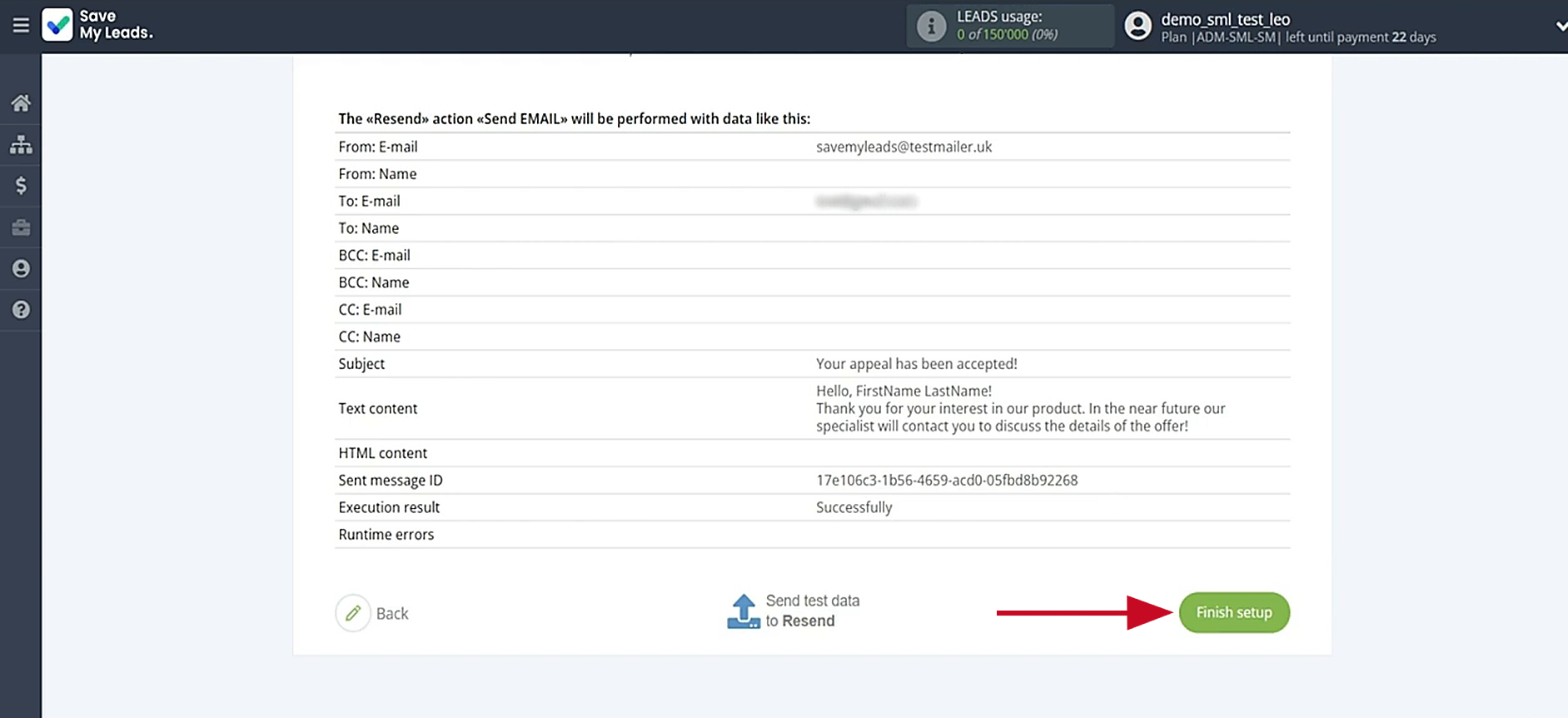The width and height of the screenshot is (1568, 718).
Task: Click the 'Execution result' label
Action: click(389, 507)
